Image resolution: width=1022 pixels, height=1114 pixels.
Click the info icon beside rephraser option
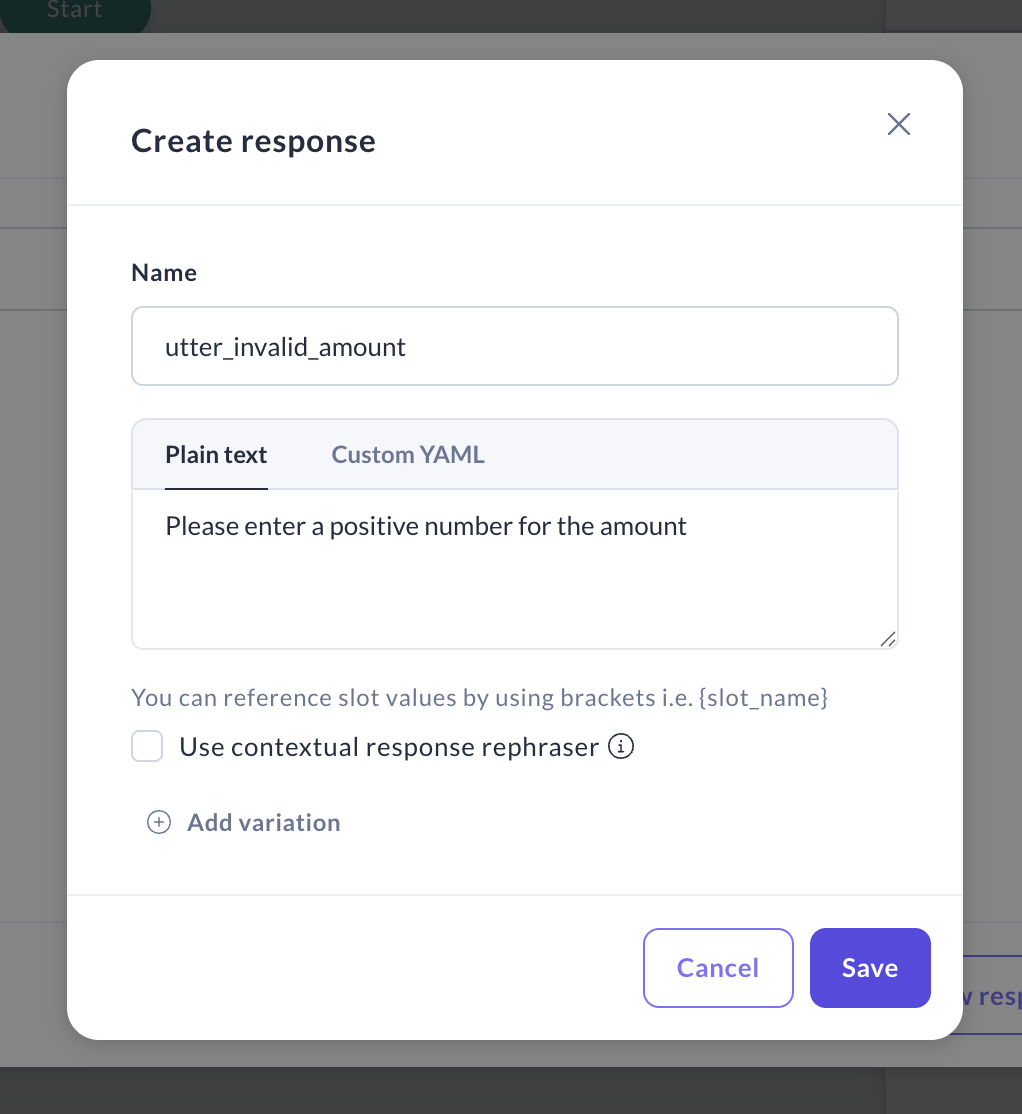click(622, 747)
